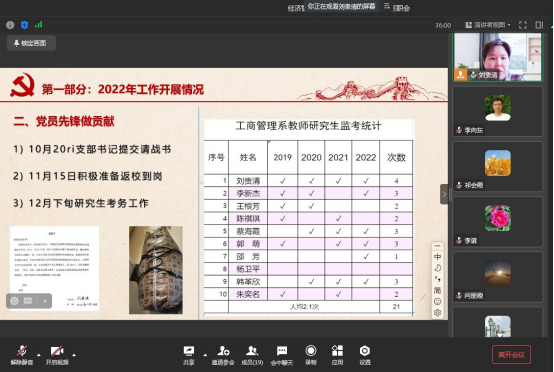Open the apps panel

coord(337,355)
